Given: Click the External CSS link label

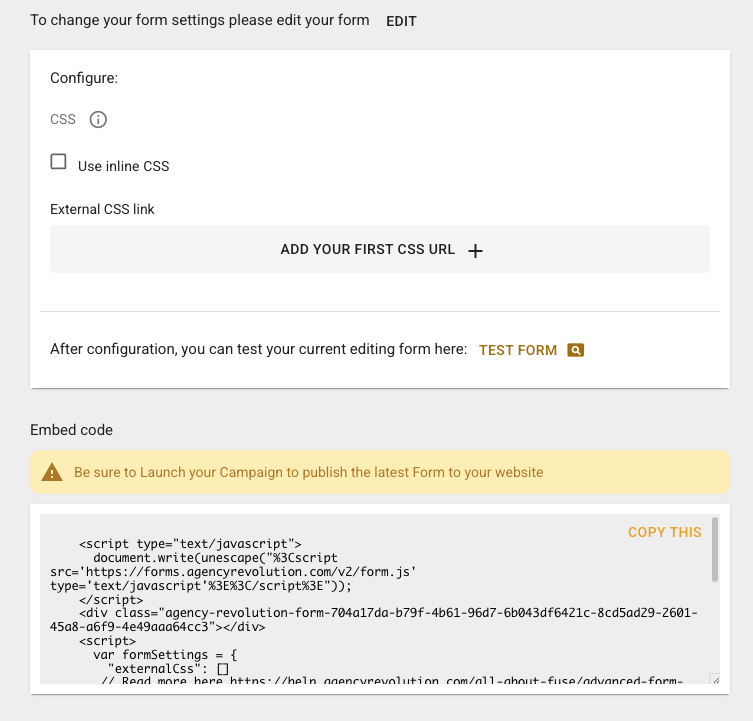Looking at the screenshot, I should point(102,209).
